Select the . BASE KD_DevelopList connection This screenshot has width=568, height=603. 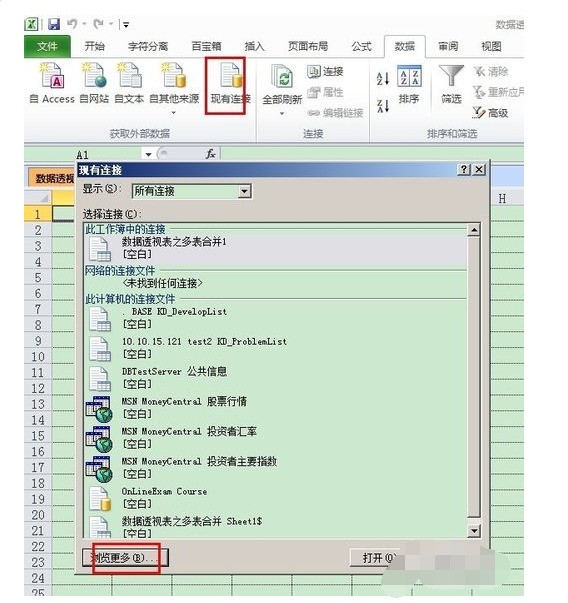pos(275,318)
